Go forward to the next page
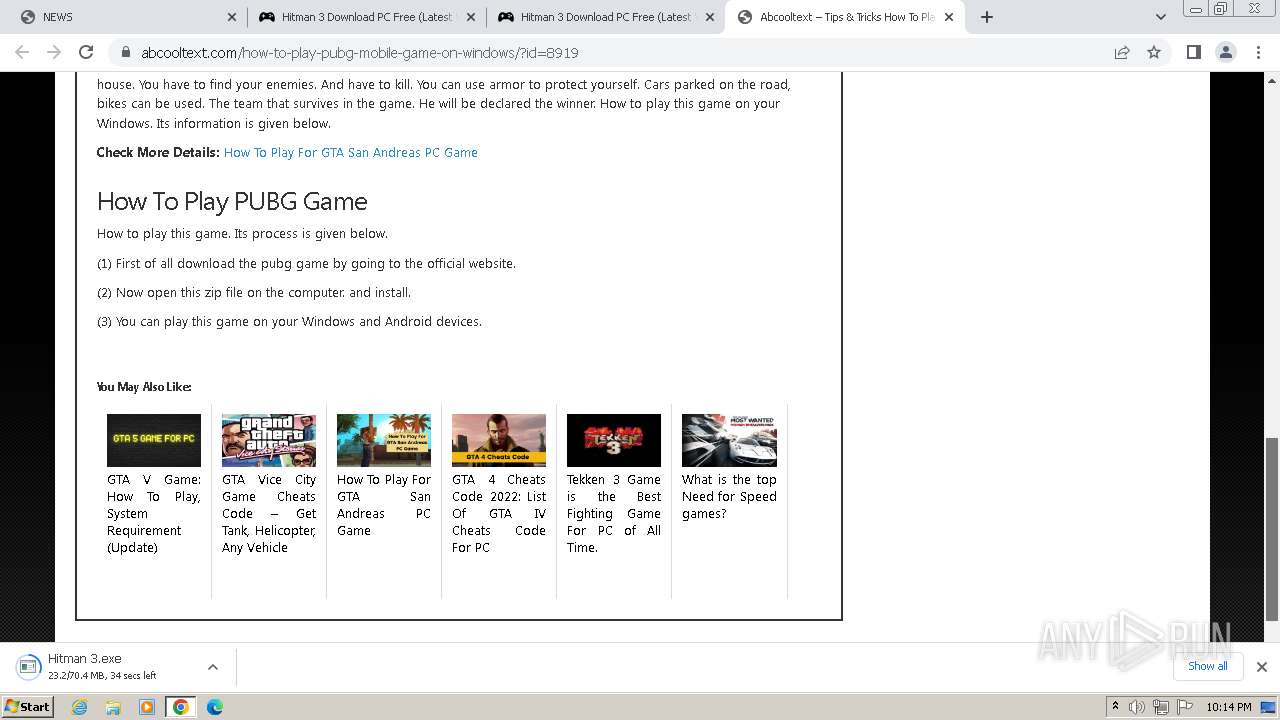This screenshot has height=720, width=1280. pos(54,52)
